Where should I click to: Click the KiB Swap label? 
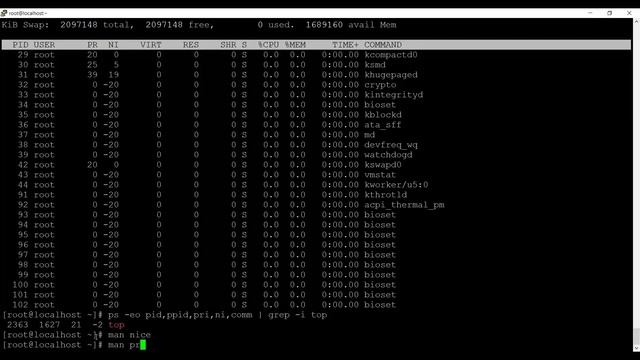click(x=25, y=25)
